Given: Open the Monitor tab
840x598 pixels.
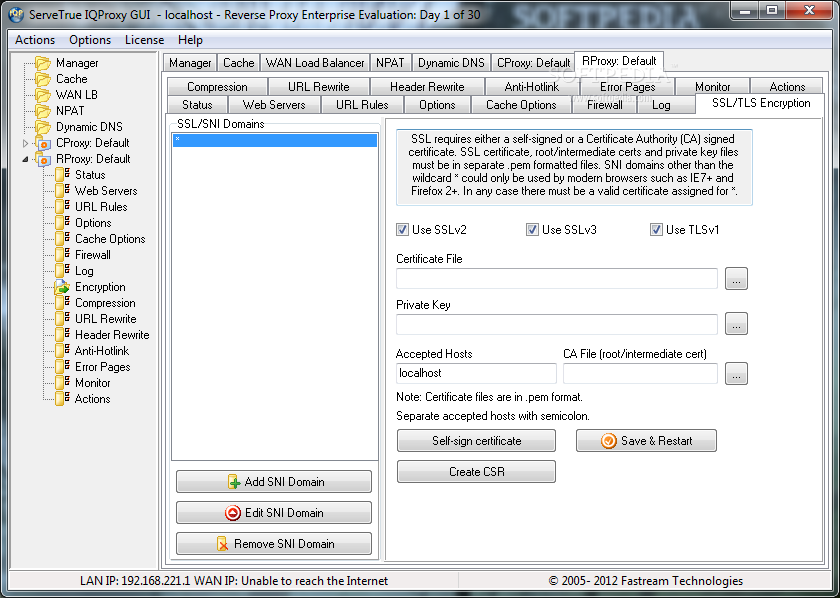Looking at the screenshot, I should click(712, 87).
